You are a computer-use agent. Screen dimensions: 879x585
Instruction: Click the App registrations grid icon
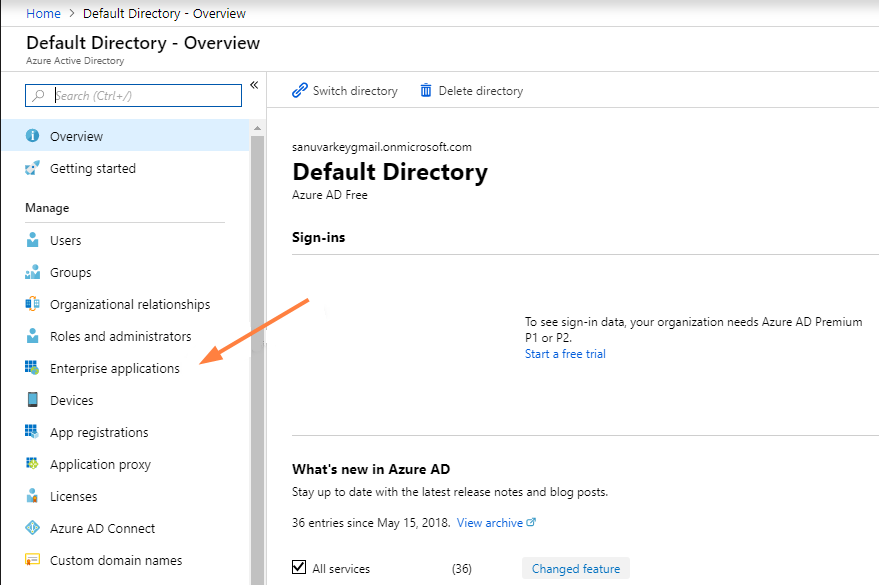tap(32, 432)
